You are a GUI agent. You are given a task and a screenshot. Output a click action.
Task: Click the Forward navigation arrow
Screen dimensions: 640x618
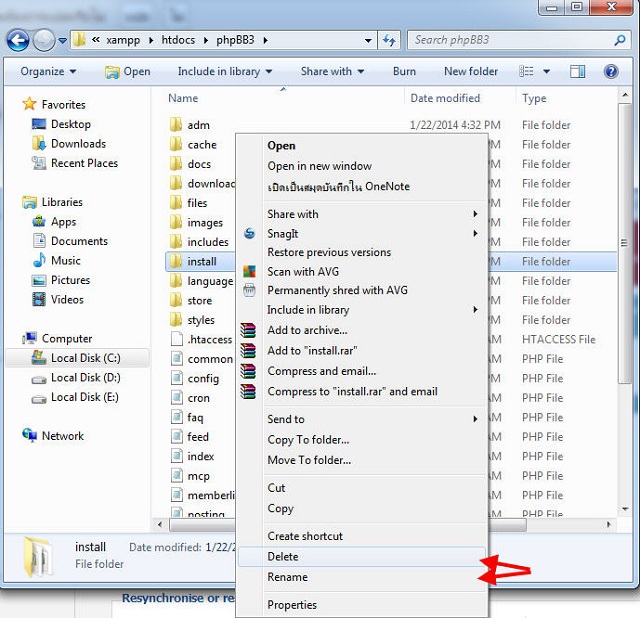[44, 40]
